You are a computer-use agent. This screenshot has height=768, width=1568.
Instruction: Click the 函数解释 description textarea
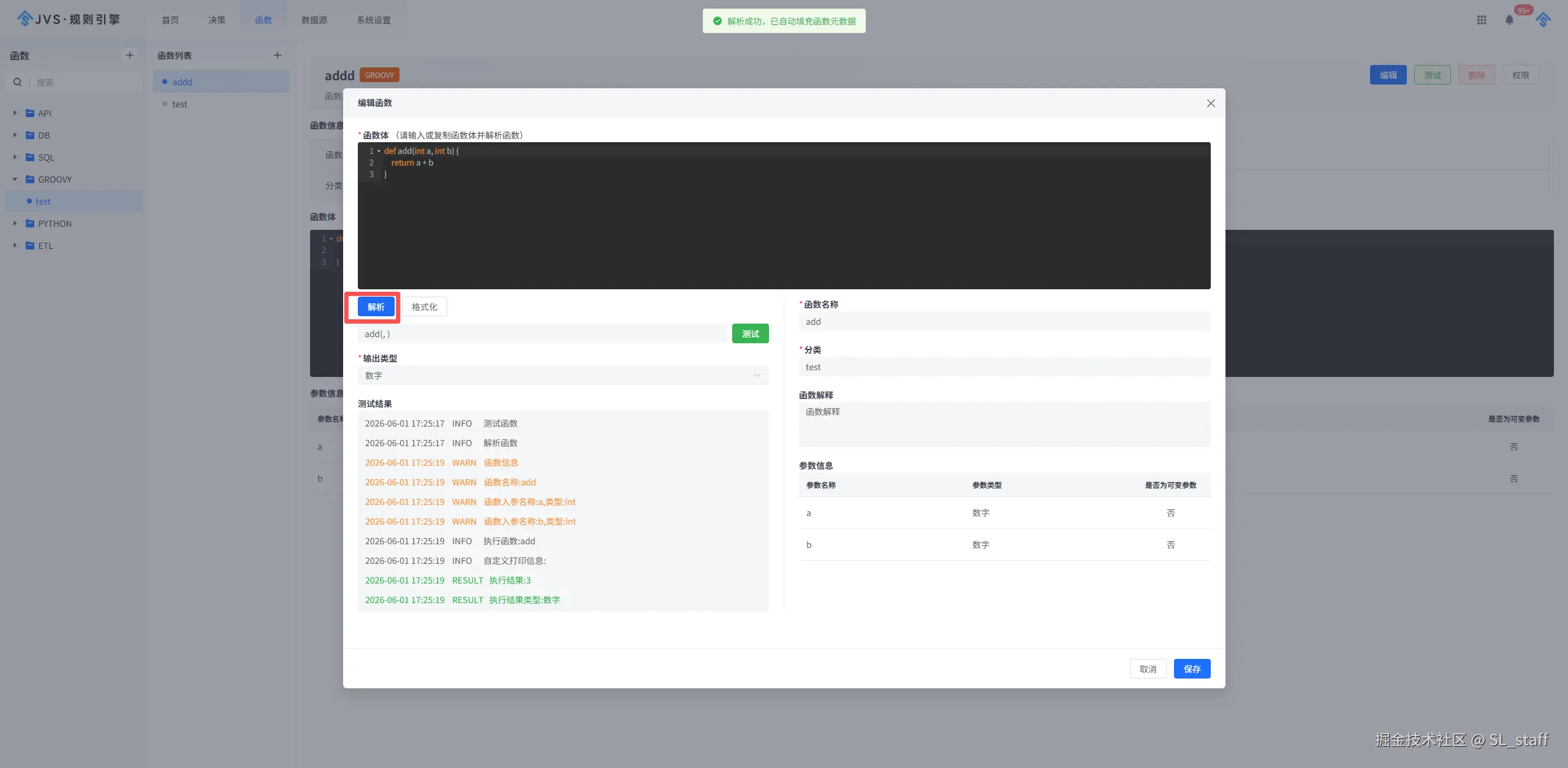click(x=1005, y=424)
